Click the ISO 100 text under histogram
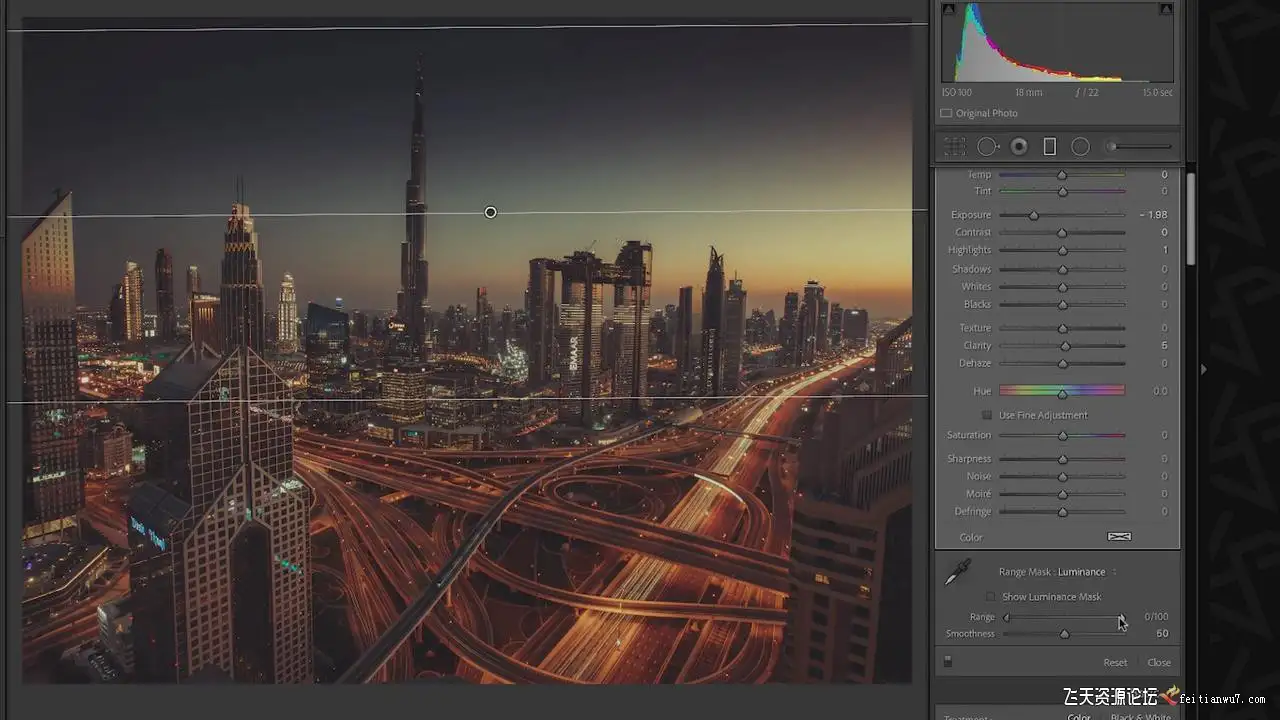The height and width of the screenshot is (720, 1280). pyautogui.click(x=956, y=93)
